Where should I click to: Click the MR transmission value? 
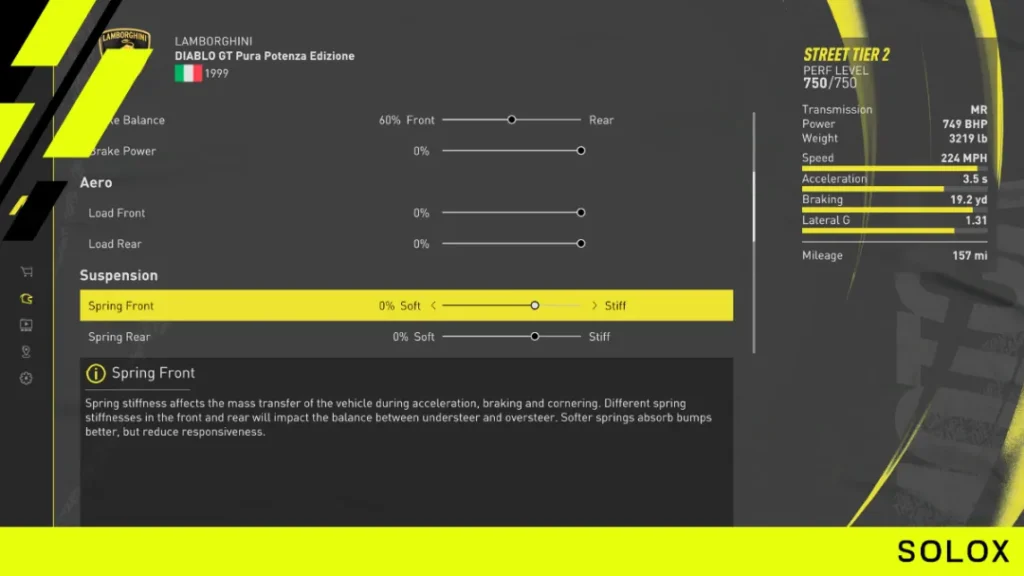pyautogui.click(x=979, y=110)
